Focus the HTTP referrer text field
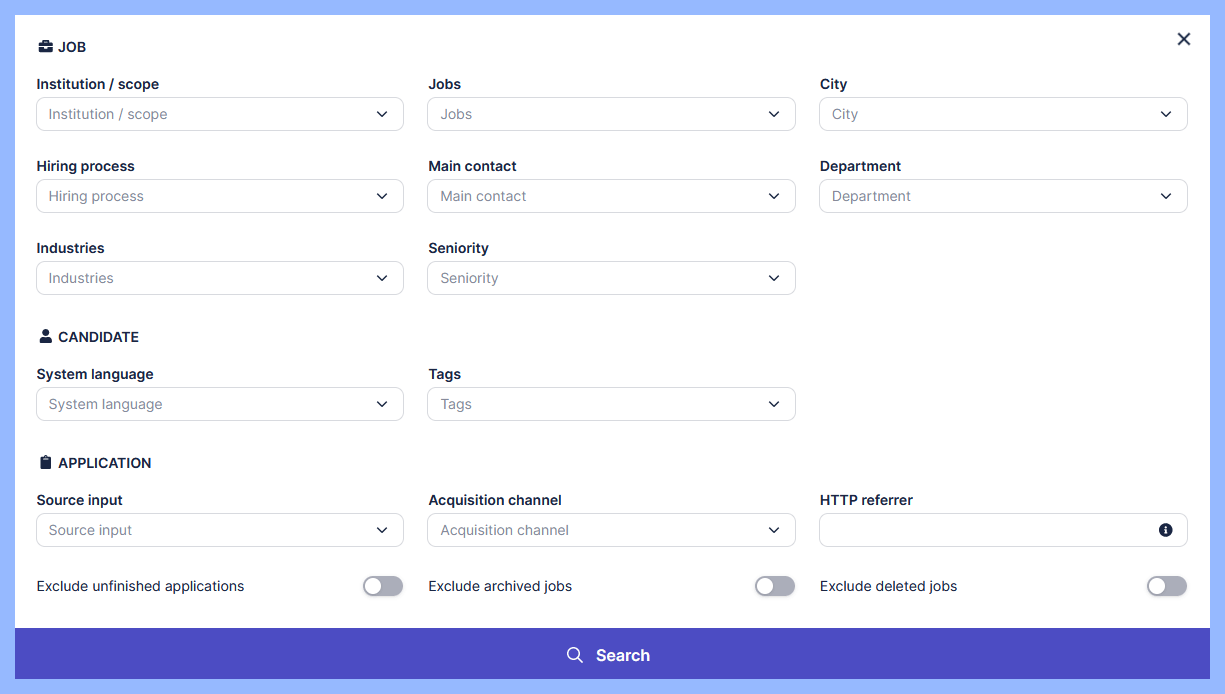 [x=985, y=530]
